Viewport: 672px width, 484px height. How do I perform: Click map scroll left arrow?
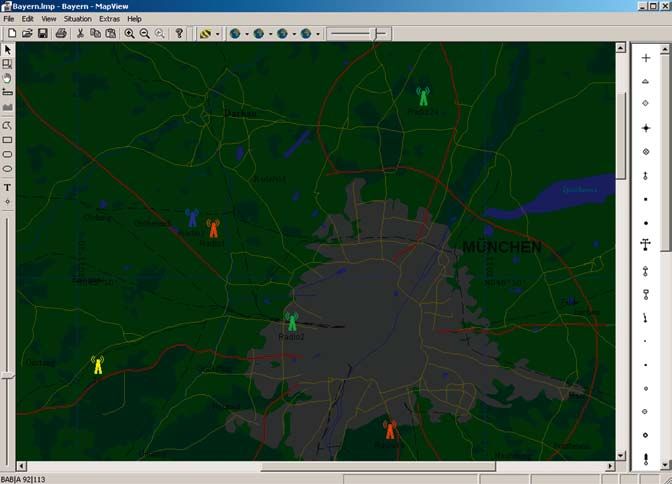(x=21, y=466)
